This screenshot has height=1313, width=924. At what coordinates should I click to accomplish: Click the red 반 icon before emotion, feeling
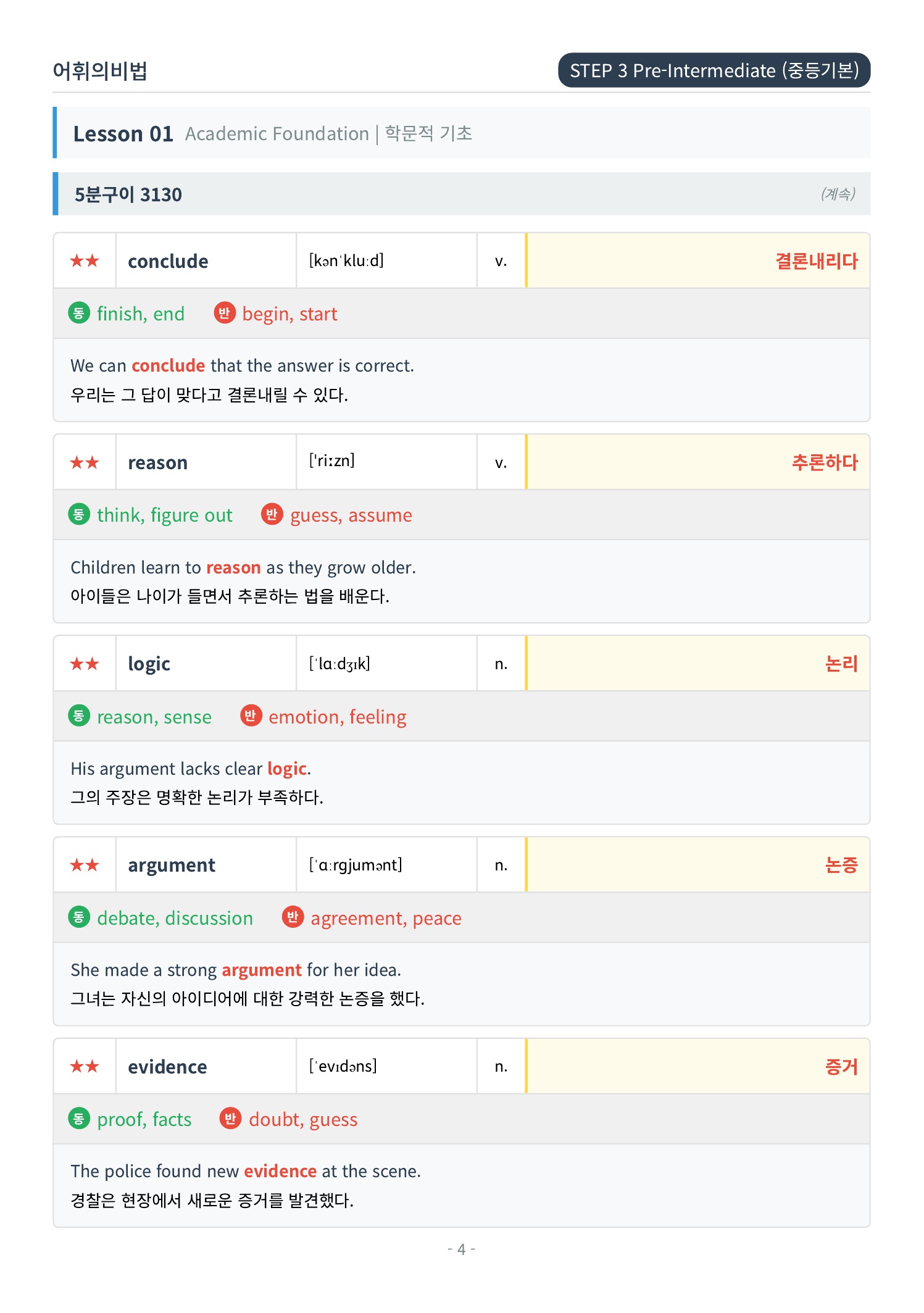[x=251, y=716]
